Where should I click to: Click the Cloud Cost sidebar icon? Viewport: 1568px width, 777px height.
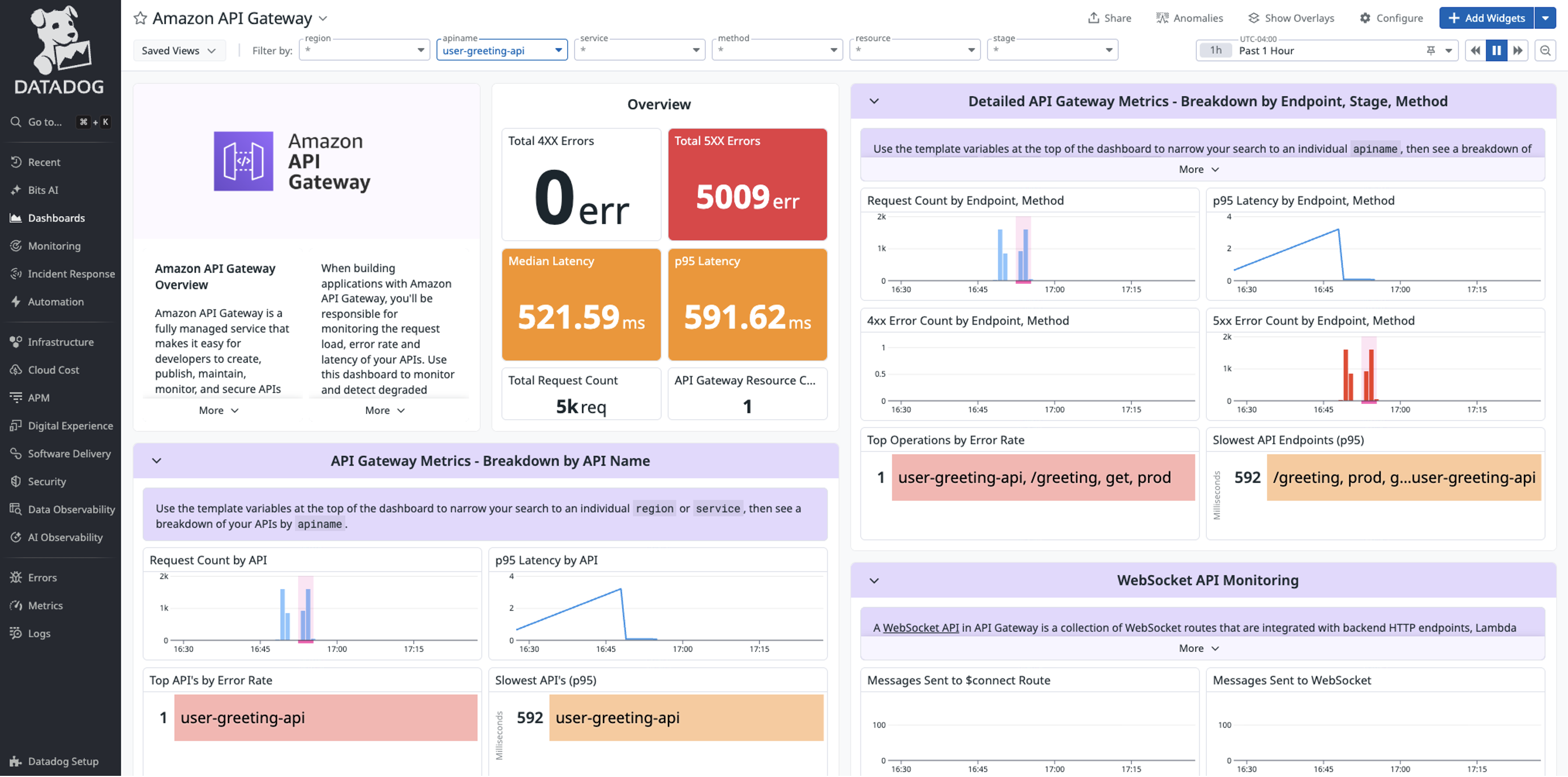click(x=16, y=370)
